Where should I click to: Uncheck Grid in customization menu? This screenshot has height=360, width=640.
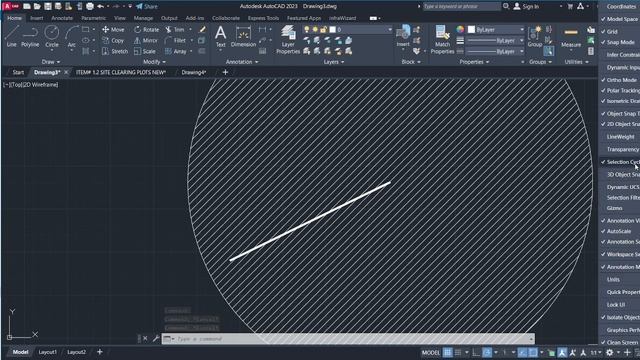click(619, 31)
